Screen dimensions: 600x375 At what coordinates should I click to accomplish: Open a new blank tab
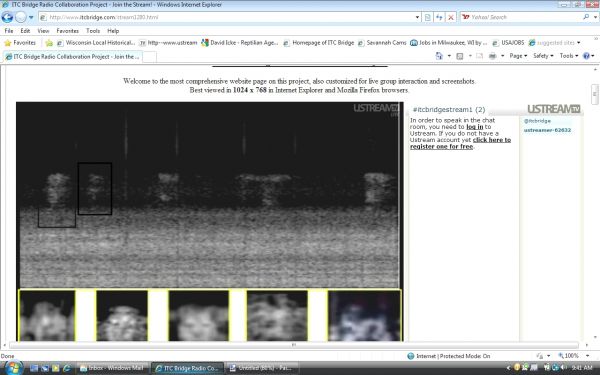point(150,57)
